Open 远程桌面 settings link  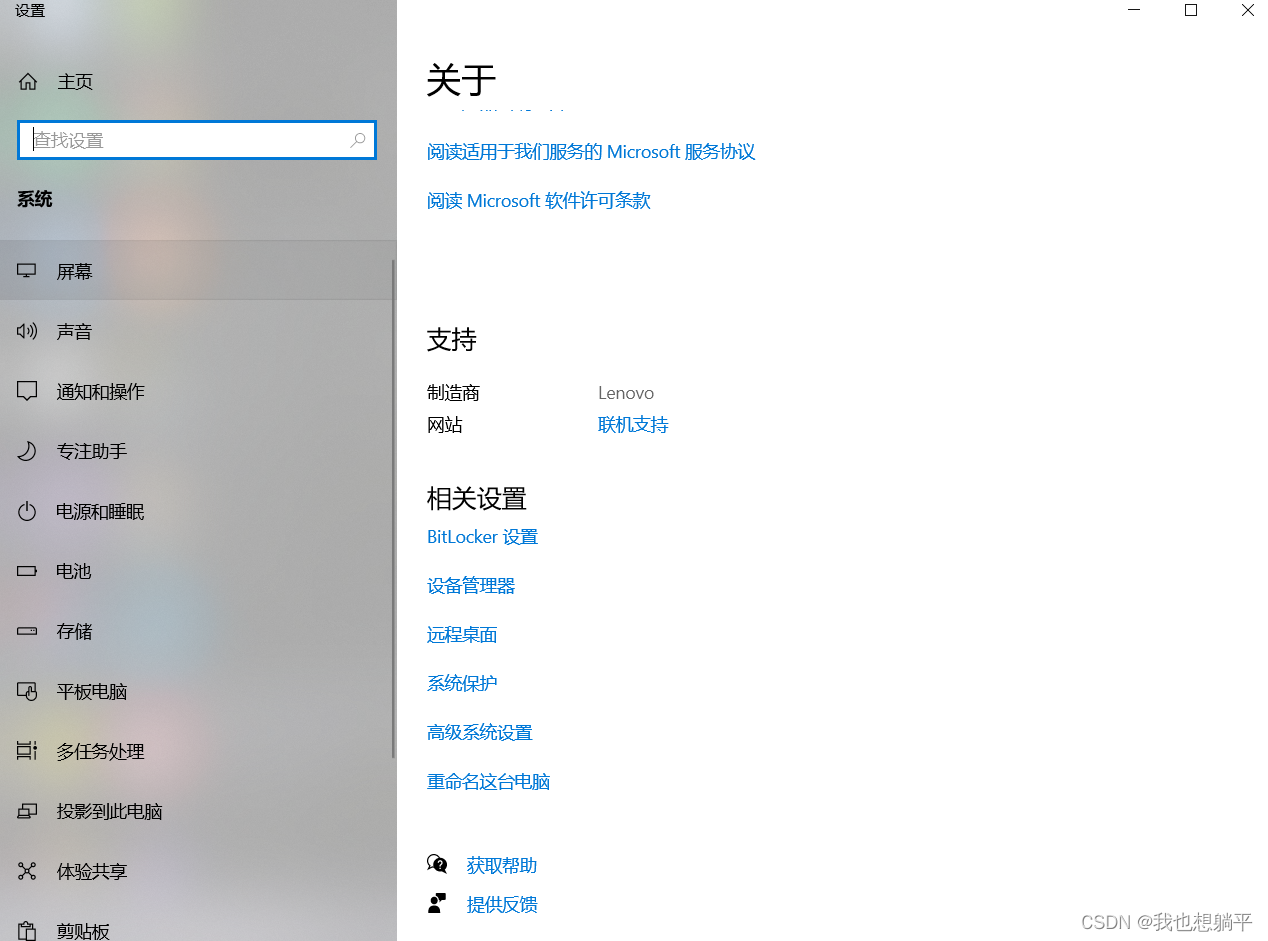462,635
